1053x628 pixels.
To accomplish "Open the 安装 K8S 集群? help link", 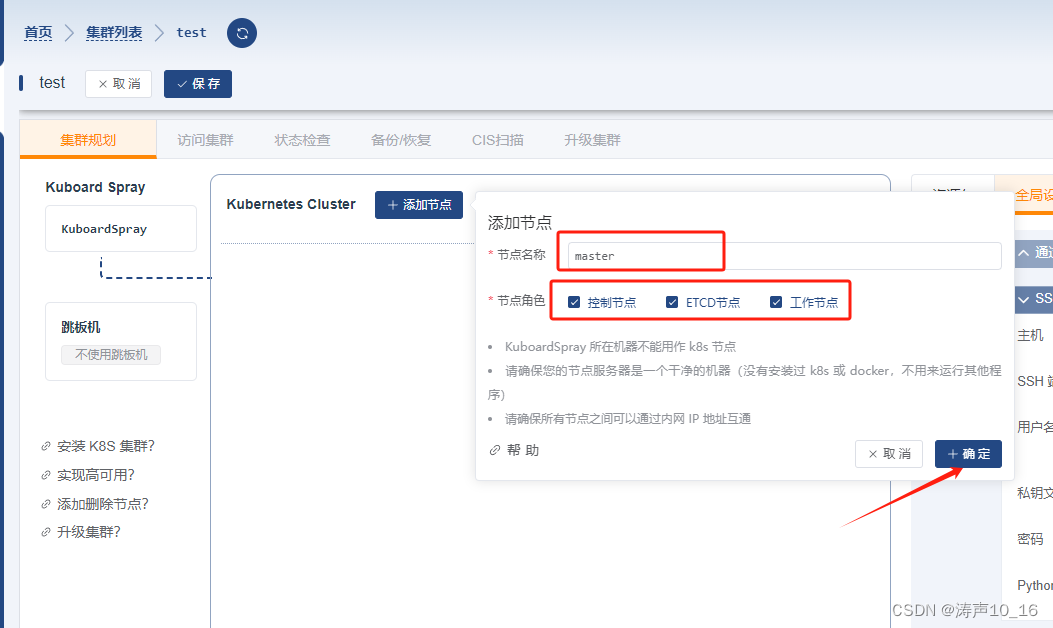I will coord(106,446).
